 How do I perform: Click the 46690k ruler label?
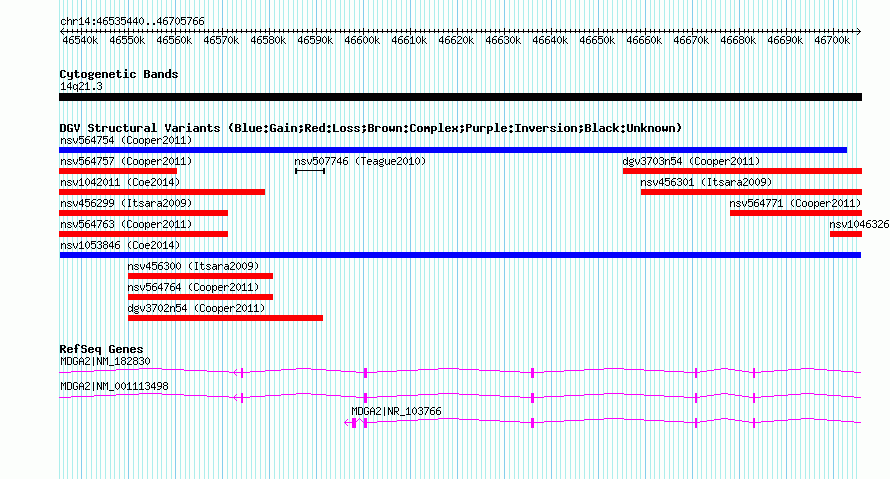coord(785,40)
